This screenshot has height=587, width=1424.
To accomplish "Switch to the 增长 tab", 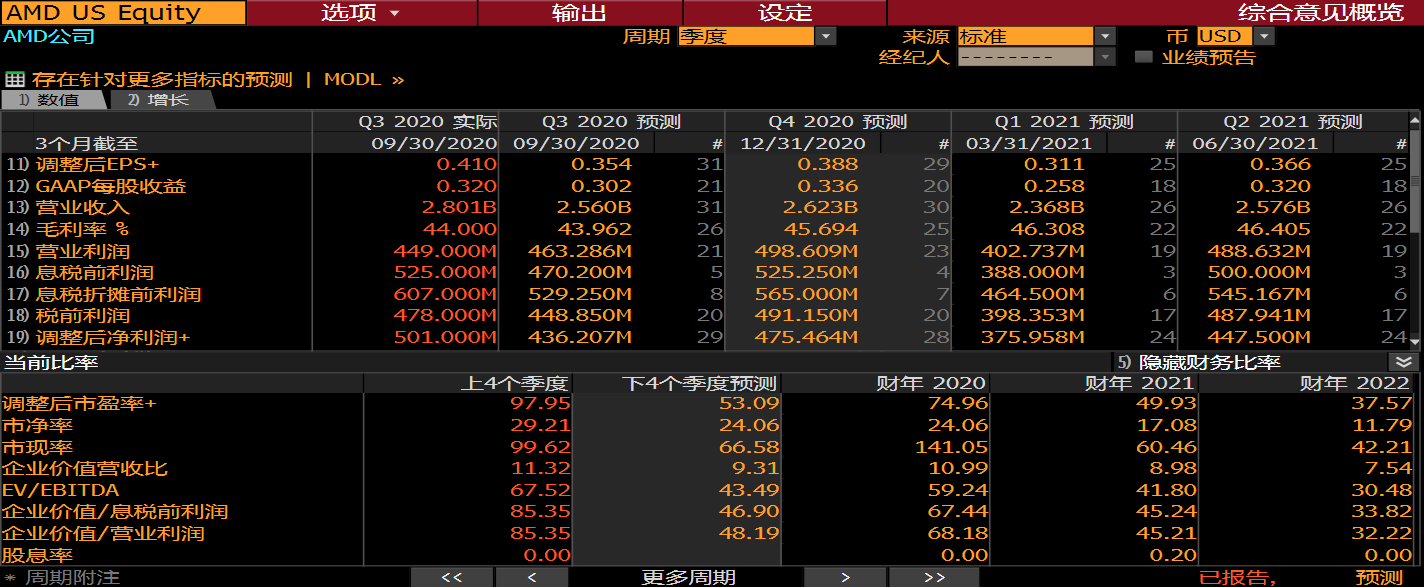I will [160, 100].
